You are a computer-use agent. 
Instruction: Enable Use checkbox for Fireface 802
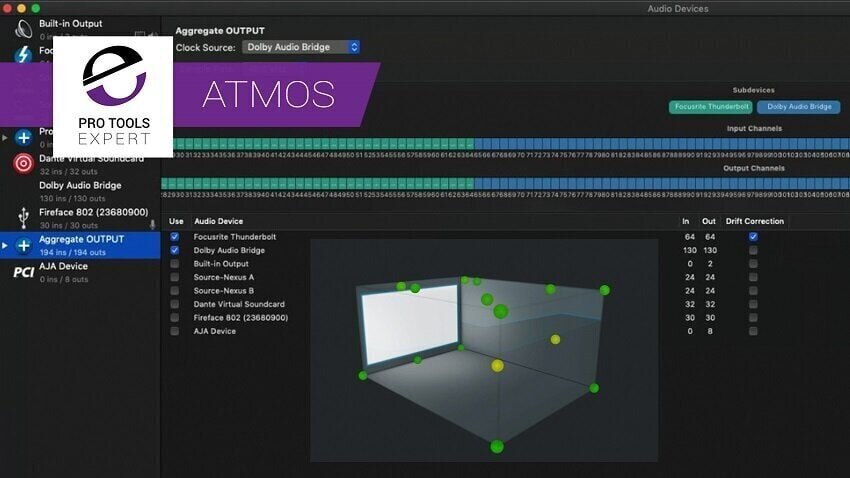point(175,318)
